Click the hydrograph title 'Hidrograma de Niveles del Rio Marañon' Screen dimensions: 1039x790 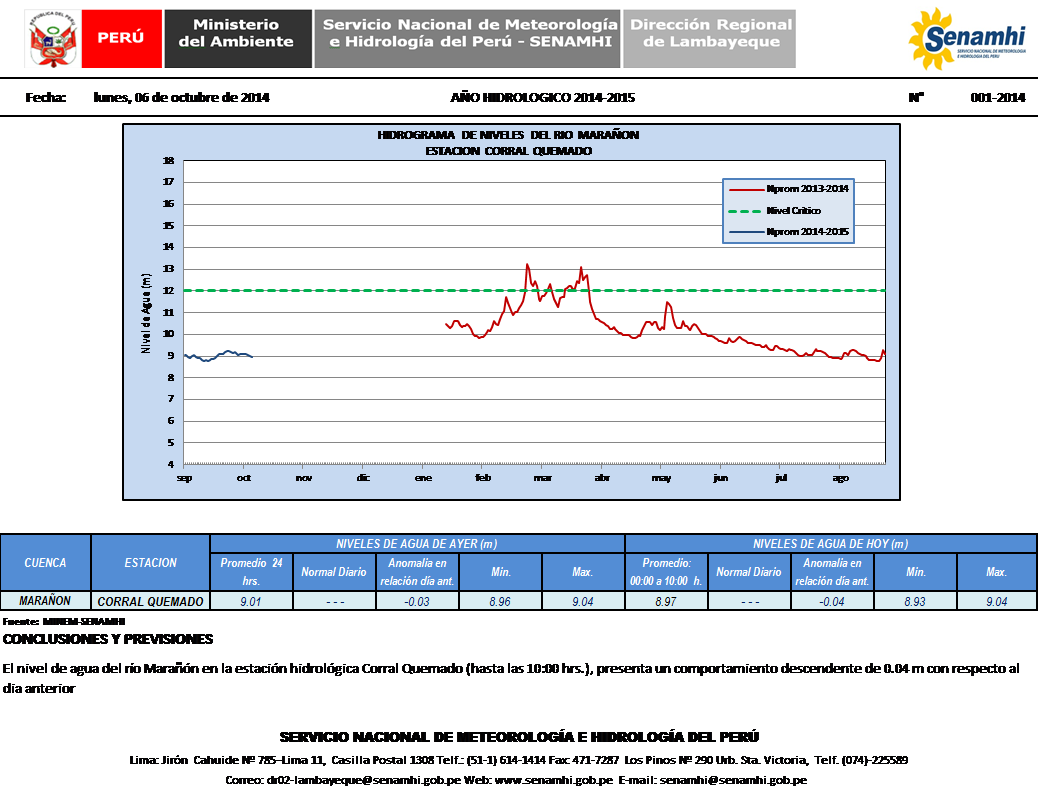tap(508, 135)
